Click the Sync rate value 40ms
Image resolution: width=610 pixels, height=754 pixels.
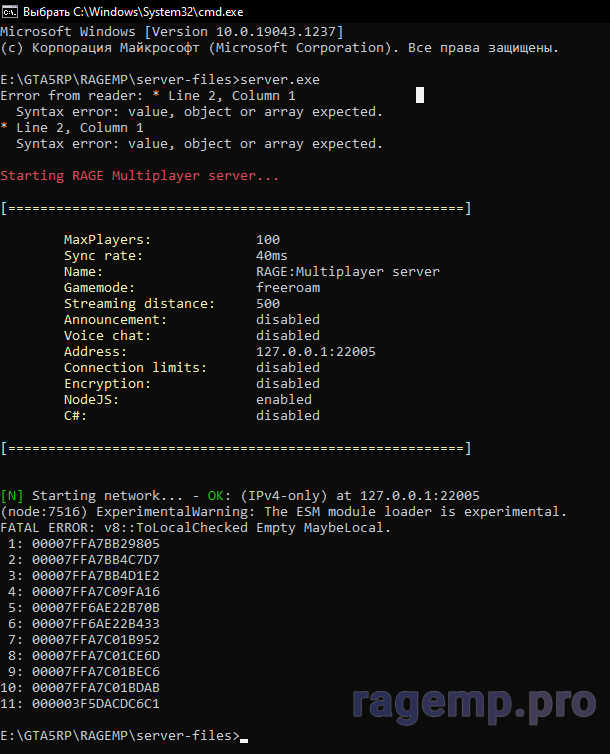pyautogui.click(x=272, y=256)
